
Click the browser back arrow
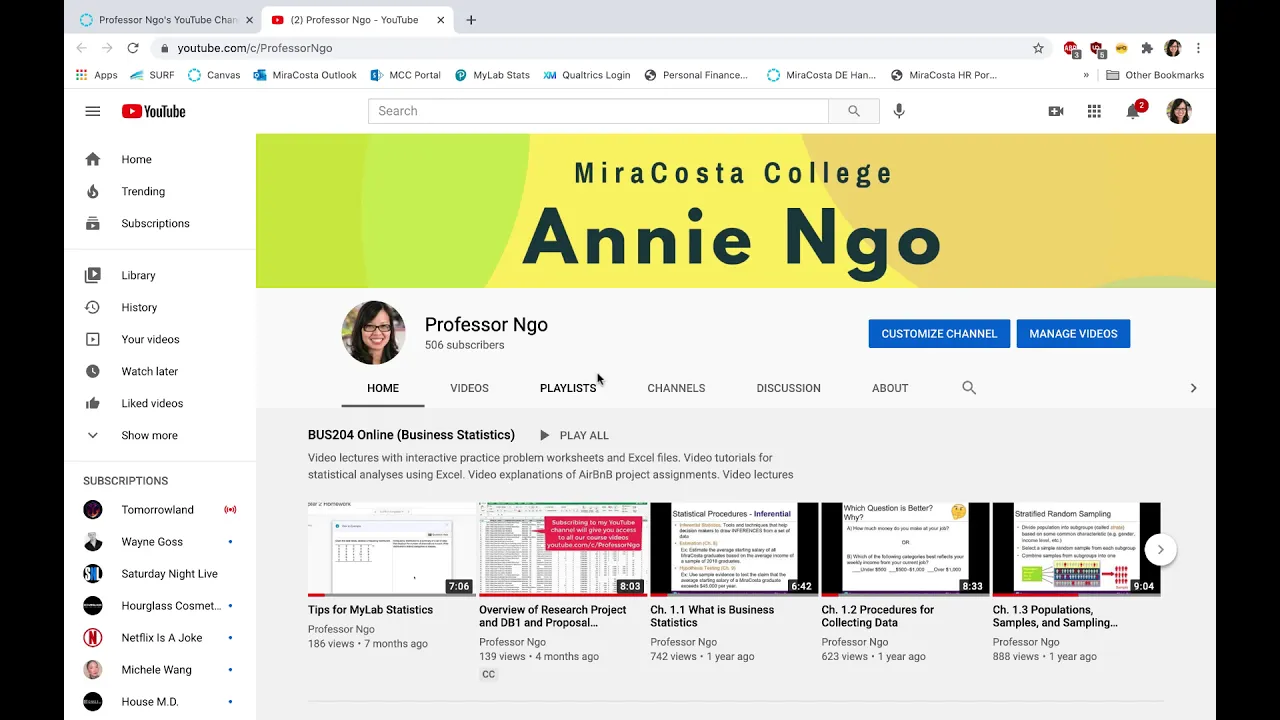coord(82,48)
